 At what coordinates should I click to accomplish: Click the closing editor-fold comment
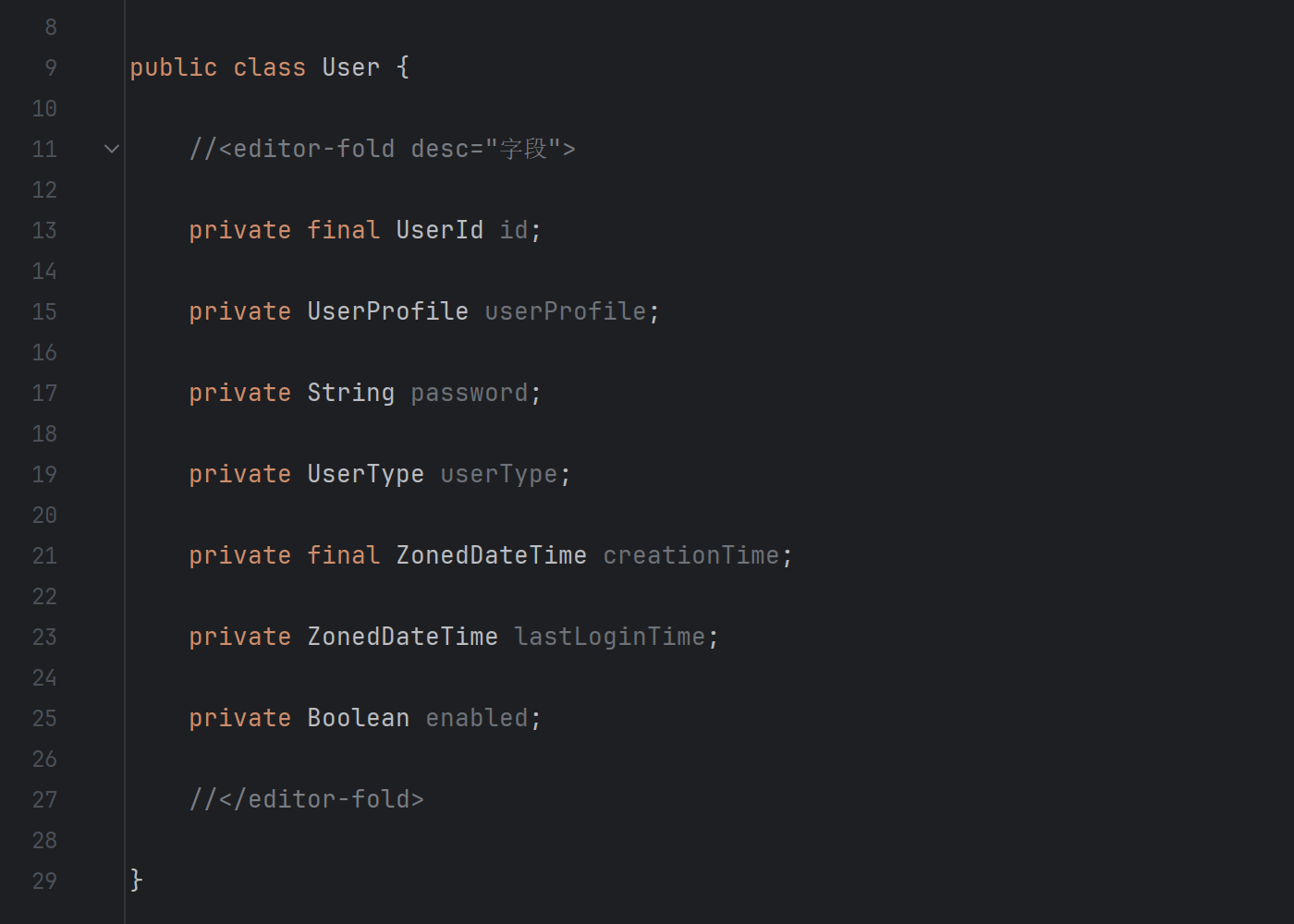pyautogui.click(x=307, y=799)
